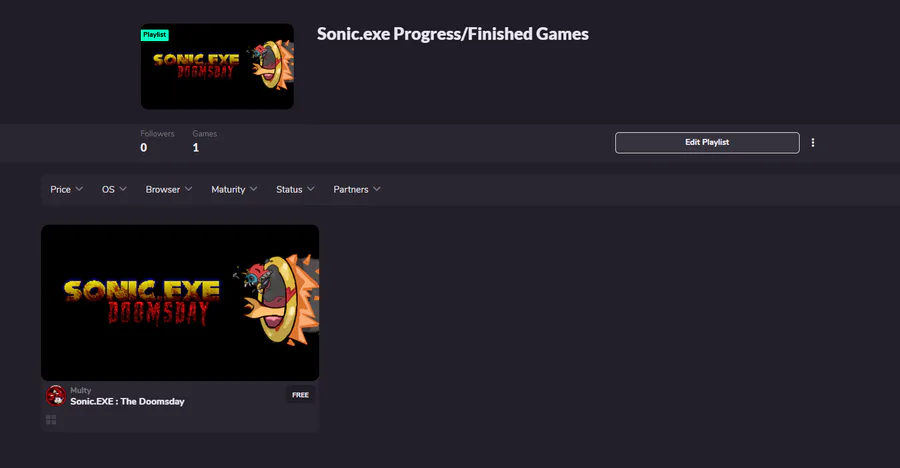Click the FREE price badge
The image size is (900, 468).
(x=300, y=395)
